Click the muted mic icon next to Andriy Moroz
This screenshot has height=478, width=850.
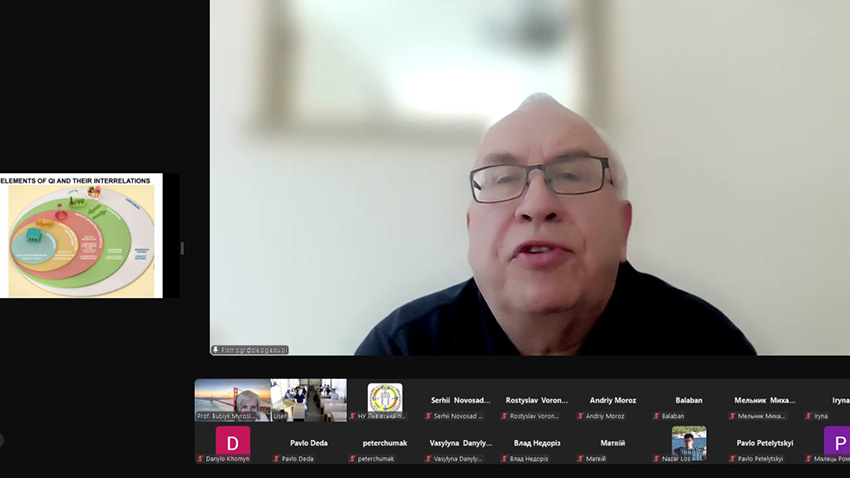pos(580,416)
